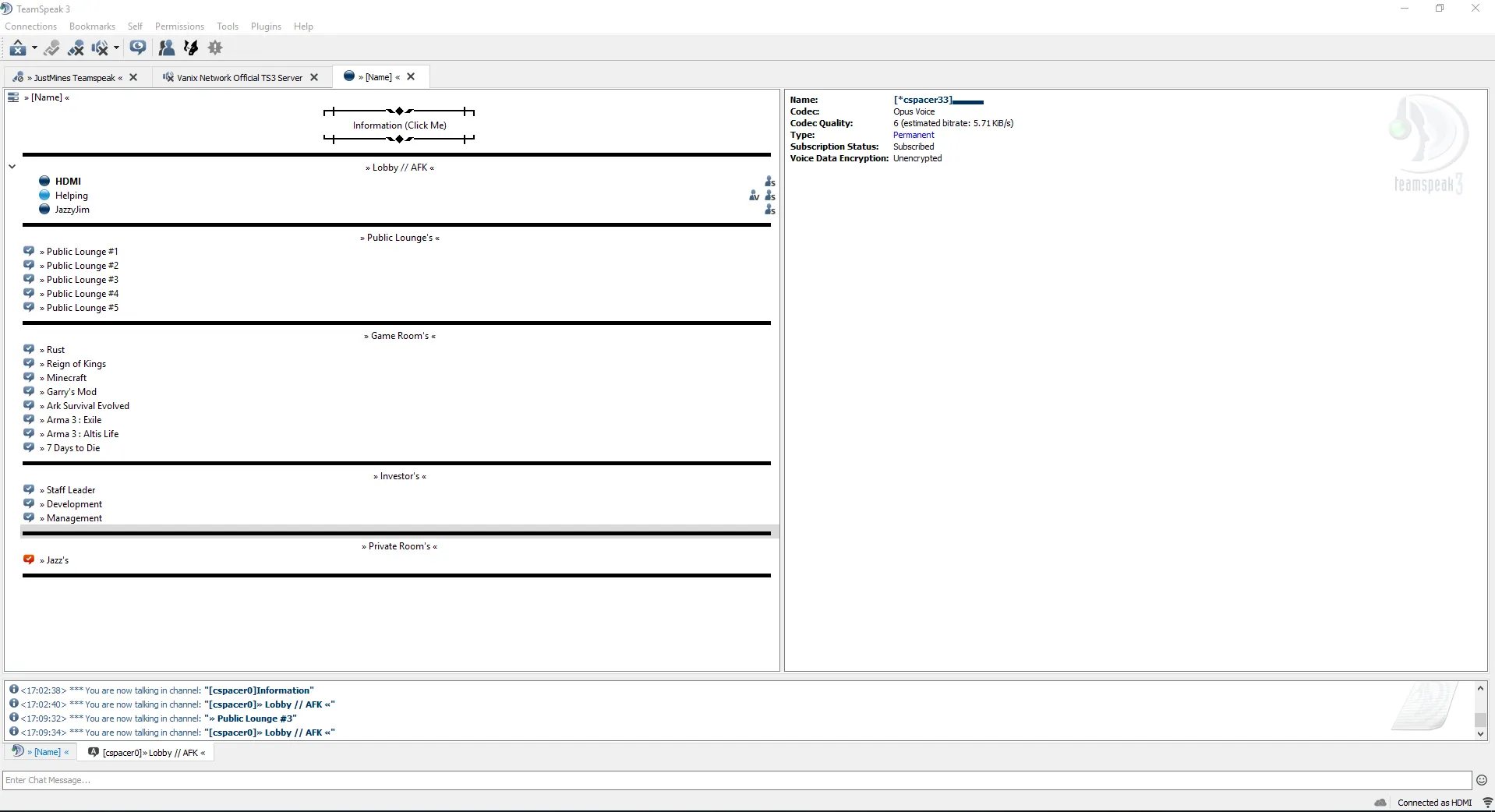Click the Connect/away status toolbar icon

pyautogui.click(x=18, y=48)
